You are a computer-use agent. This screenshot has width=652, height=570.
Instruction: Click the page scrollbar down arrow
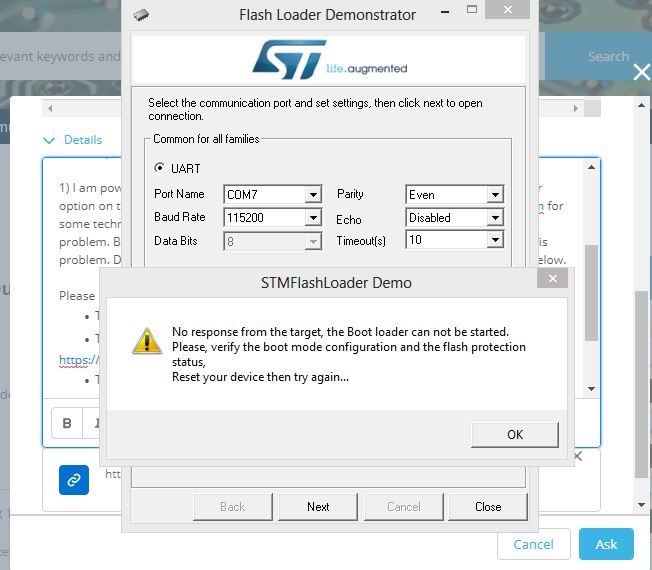point(642,505)
